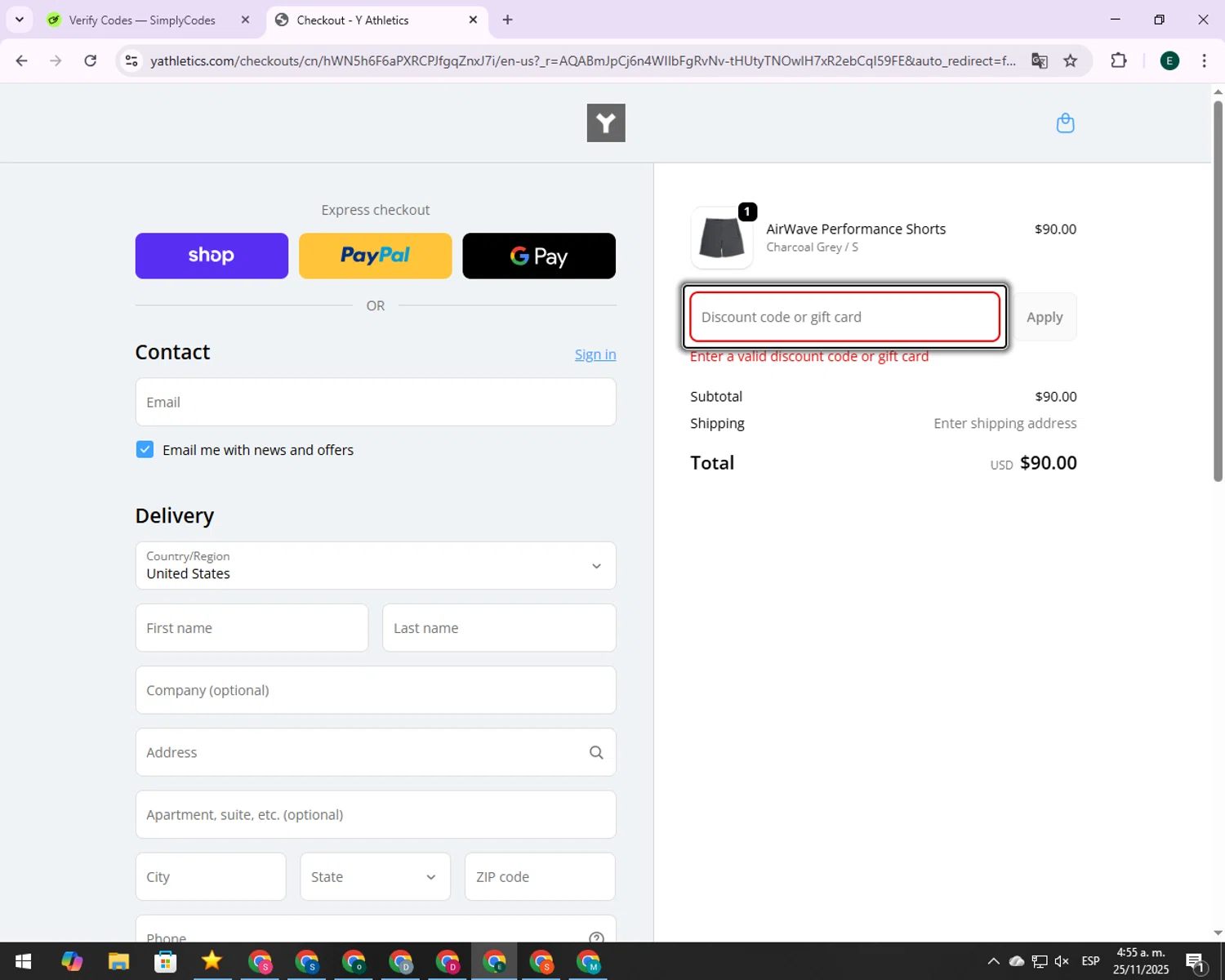Click the Last name field
The image size is (1225, 980).
[499, 628]
